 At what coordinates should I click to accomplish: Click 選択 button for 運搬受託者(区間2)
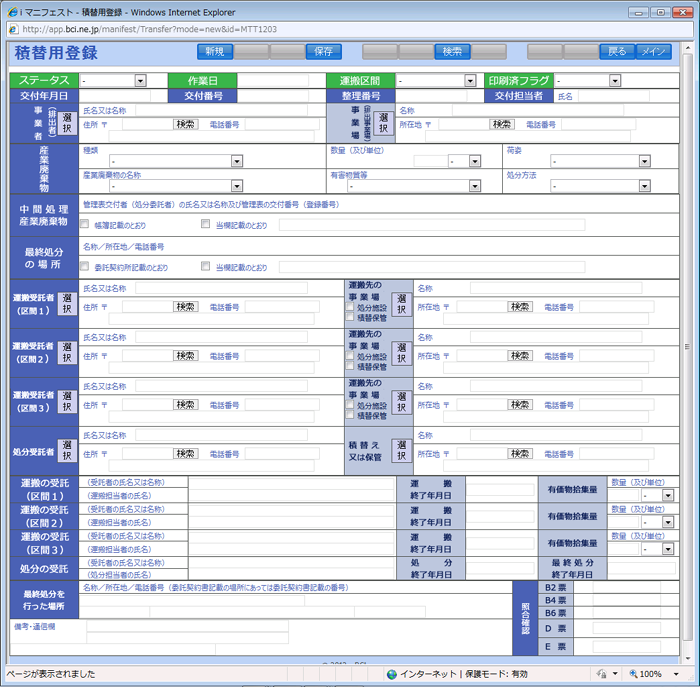coord(67,353)
